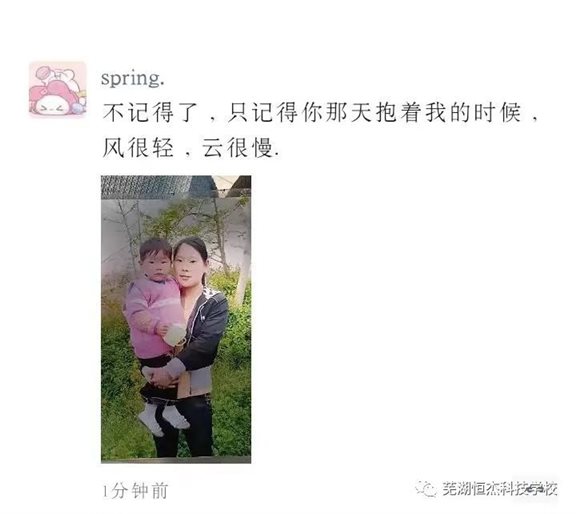Select the phrase "不记得了" in the post
576x514 pixels.
[150, 112]
